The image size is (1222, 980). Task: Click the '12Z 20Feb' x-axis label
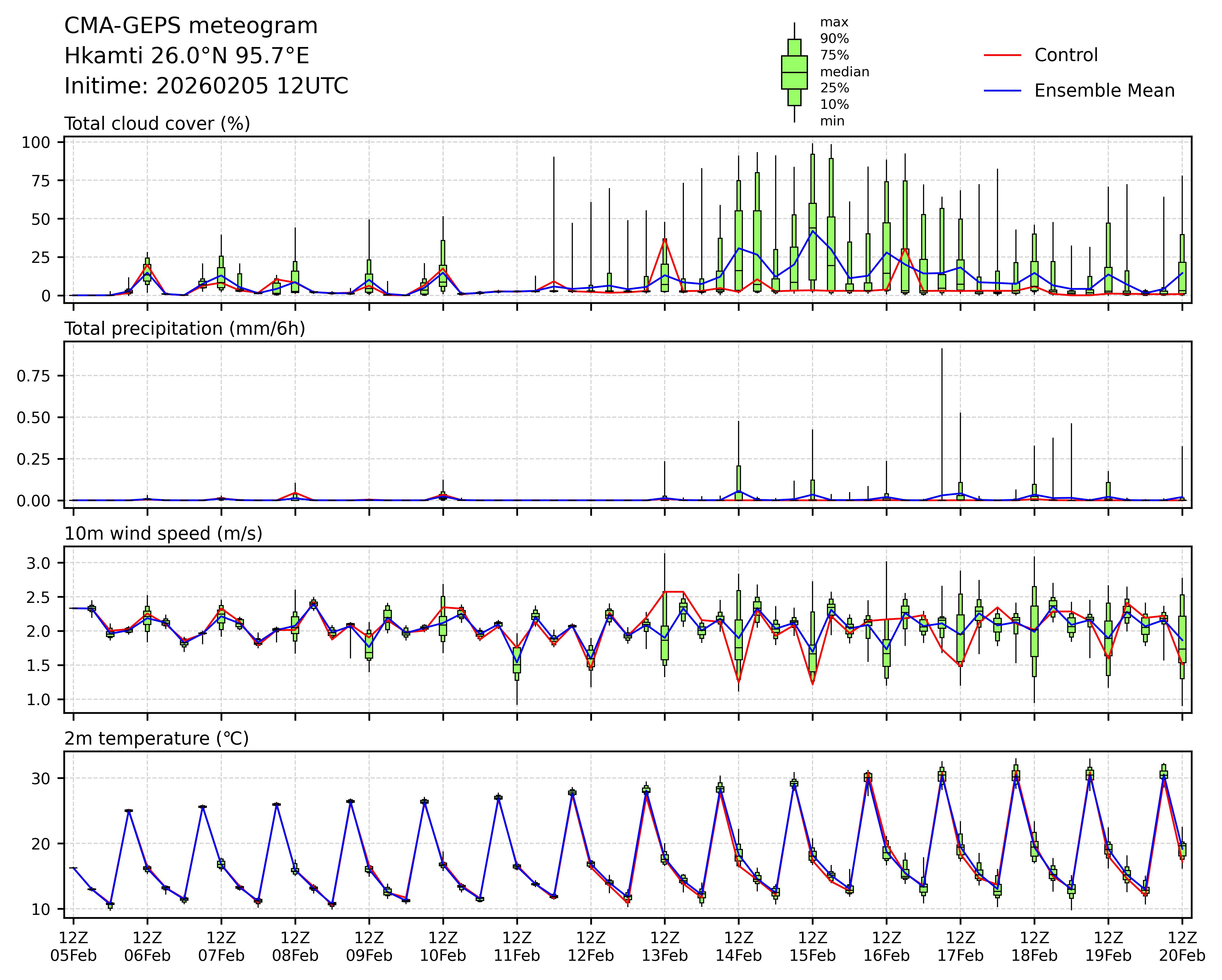coord(1182,946)
